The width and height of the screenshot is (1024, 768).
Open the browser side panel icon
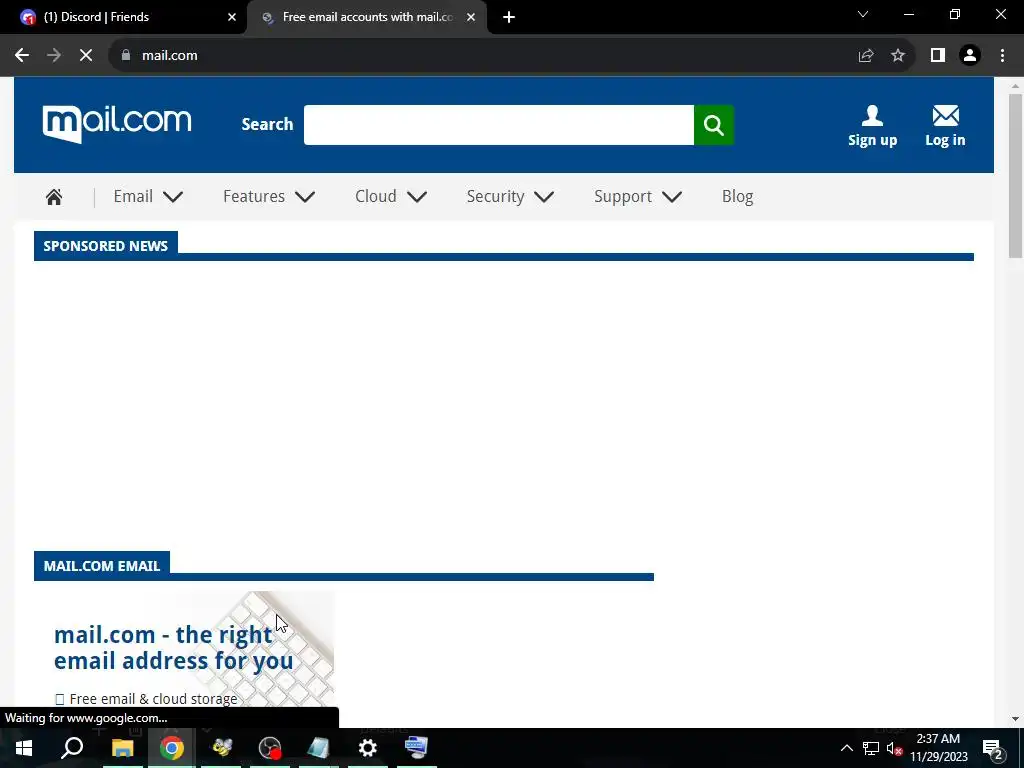tap(938, 56)
